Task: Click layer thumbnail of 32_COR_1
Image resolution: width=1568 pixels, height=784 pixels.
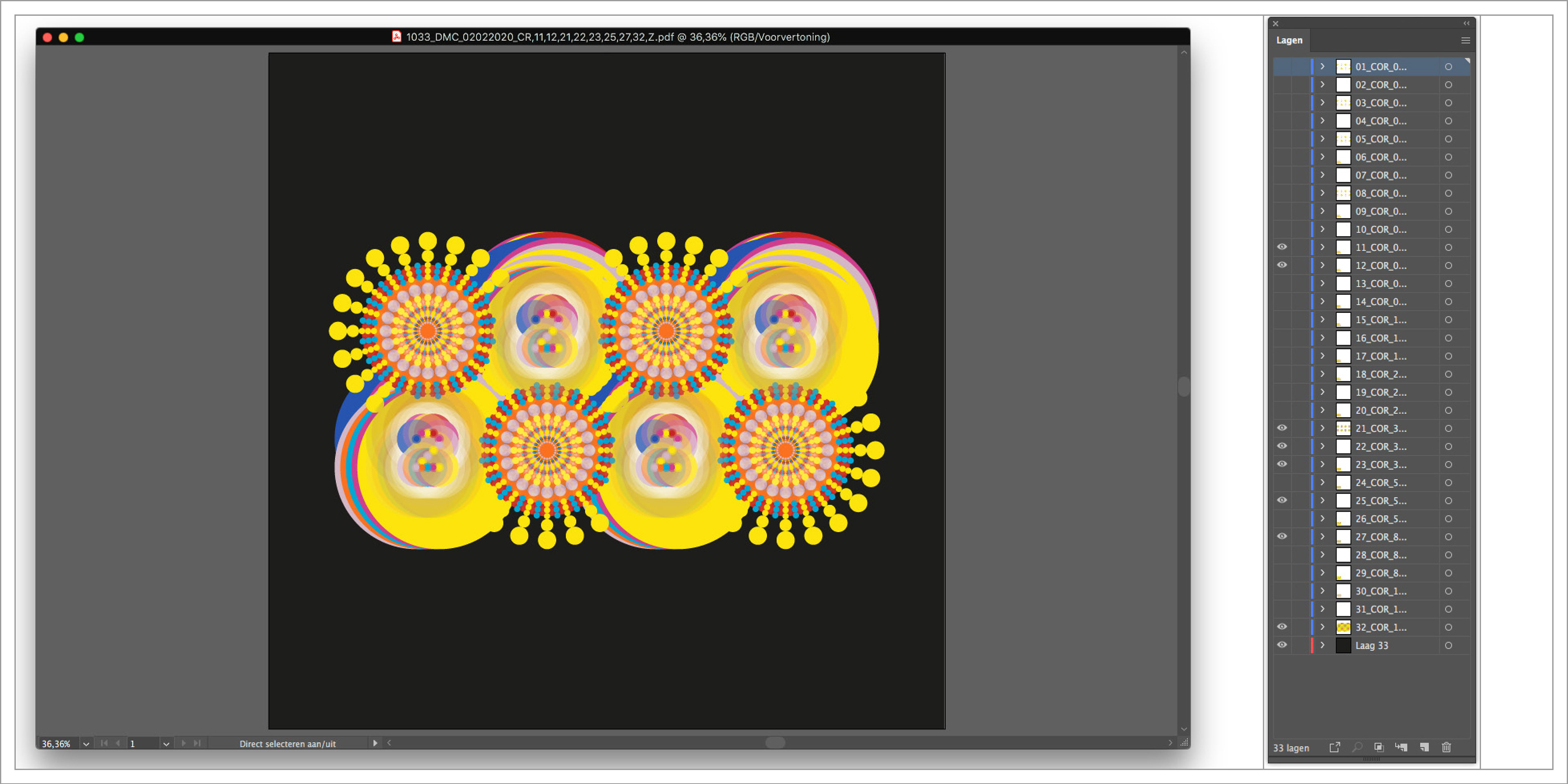Action: click(x=1343, y=627)
